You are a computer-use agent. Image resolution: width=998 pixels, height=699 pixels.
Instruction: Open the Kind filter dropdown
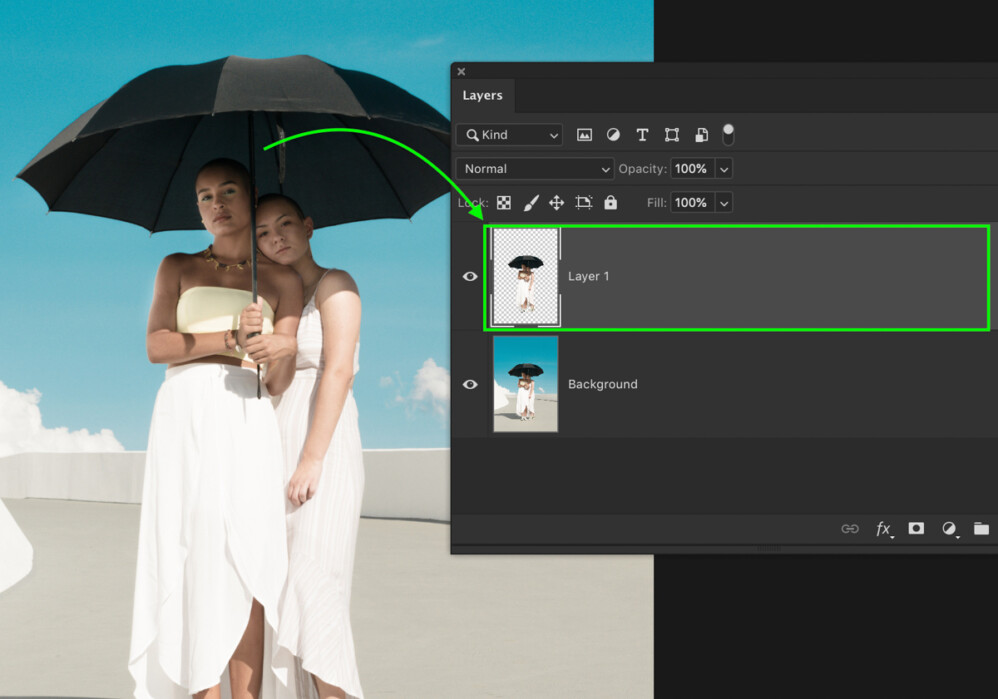click(x=508, y=134)
